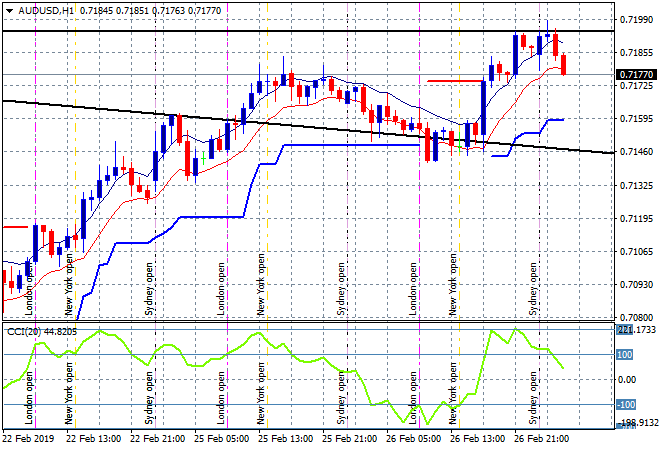
Task: Open the chart menu triangle beside AUDUSD,H1
Action: point(9,9)
